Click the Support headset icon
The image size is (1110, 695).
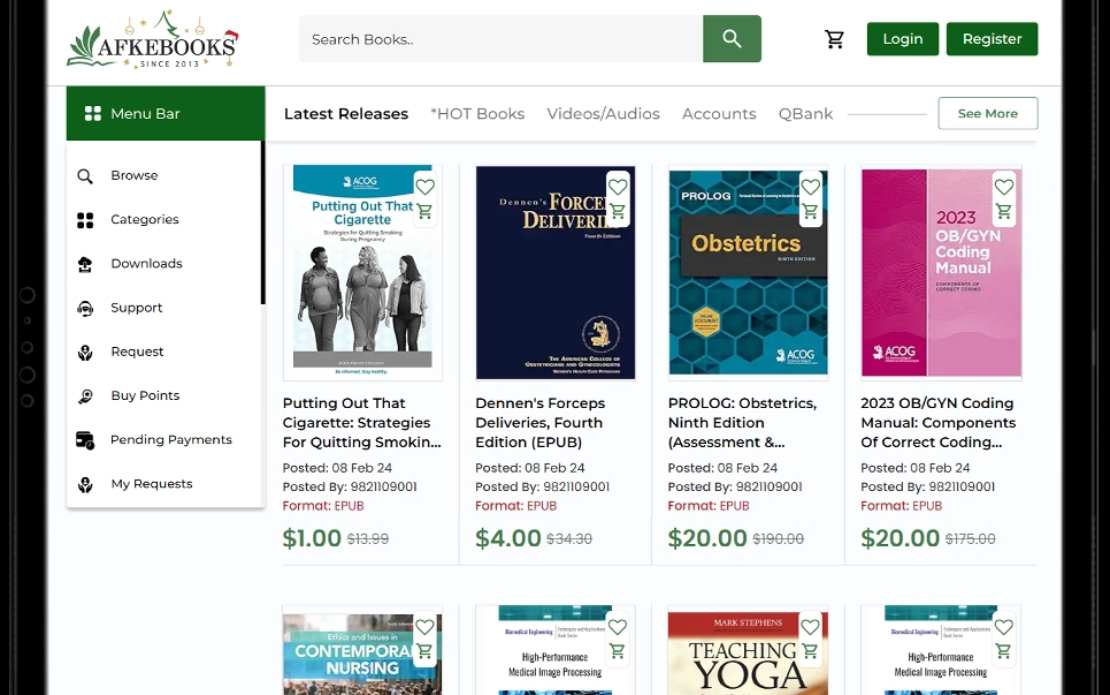[85, 308]
